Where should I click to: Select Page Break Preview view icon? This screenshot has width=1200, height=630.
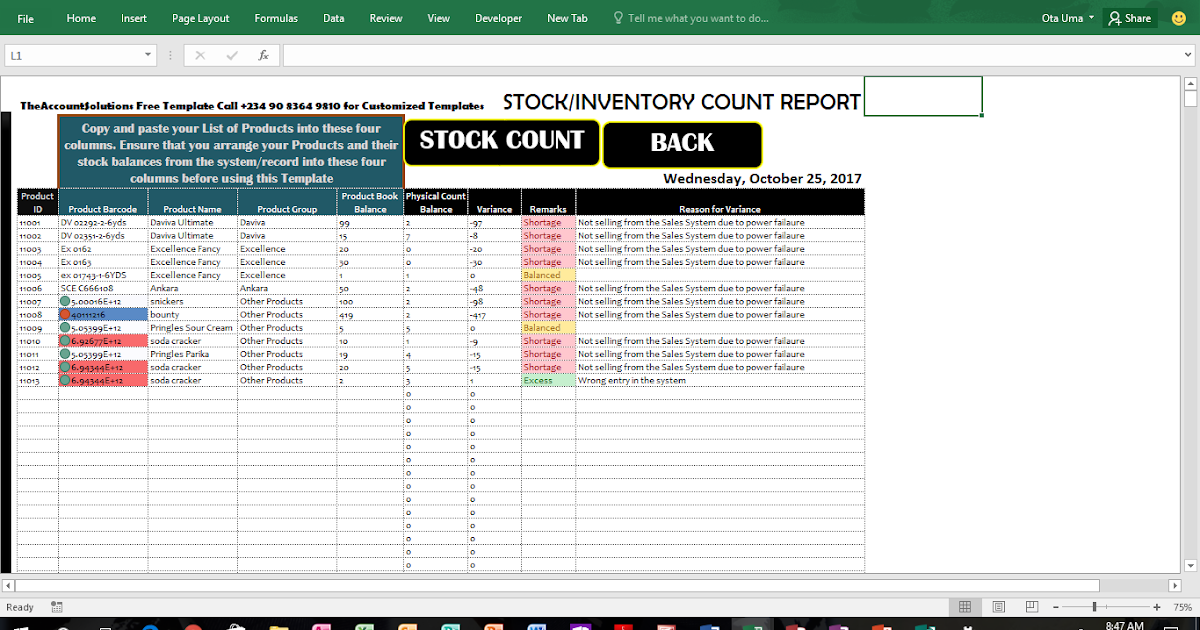point(1030,606)
